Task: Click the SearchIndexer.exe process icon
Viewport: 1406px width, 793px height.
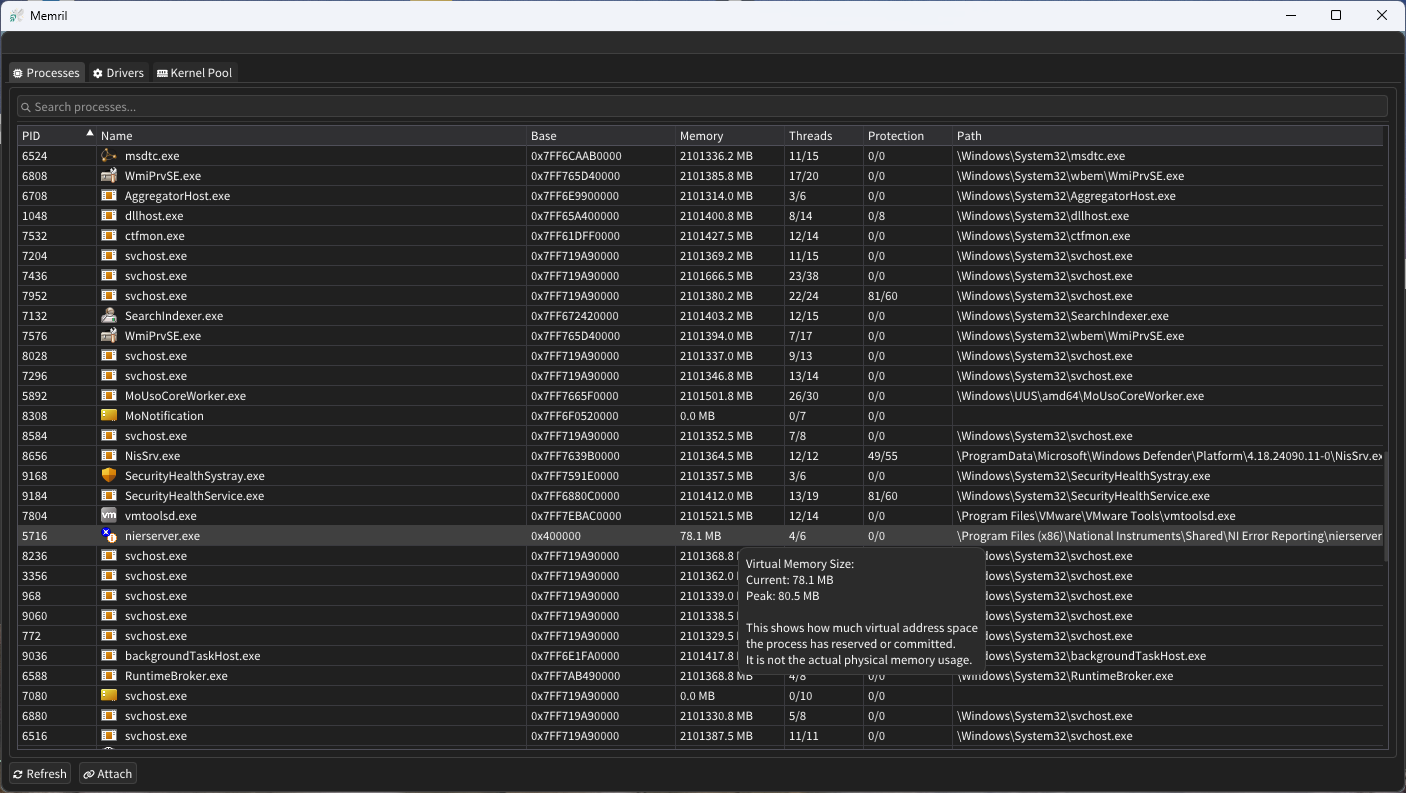Action: tap(109, 316)
